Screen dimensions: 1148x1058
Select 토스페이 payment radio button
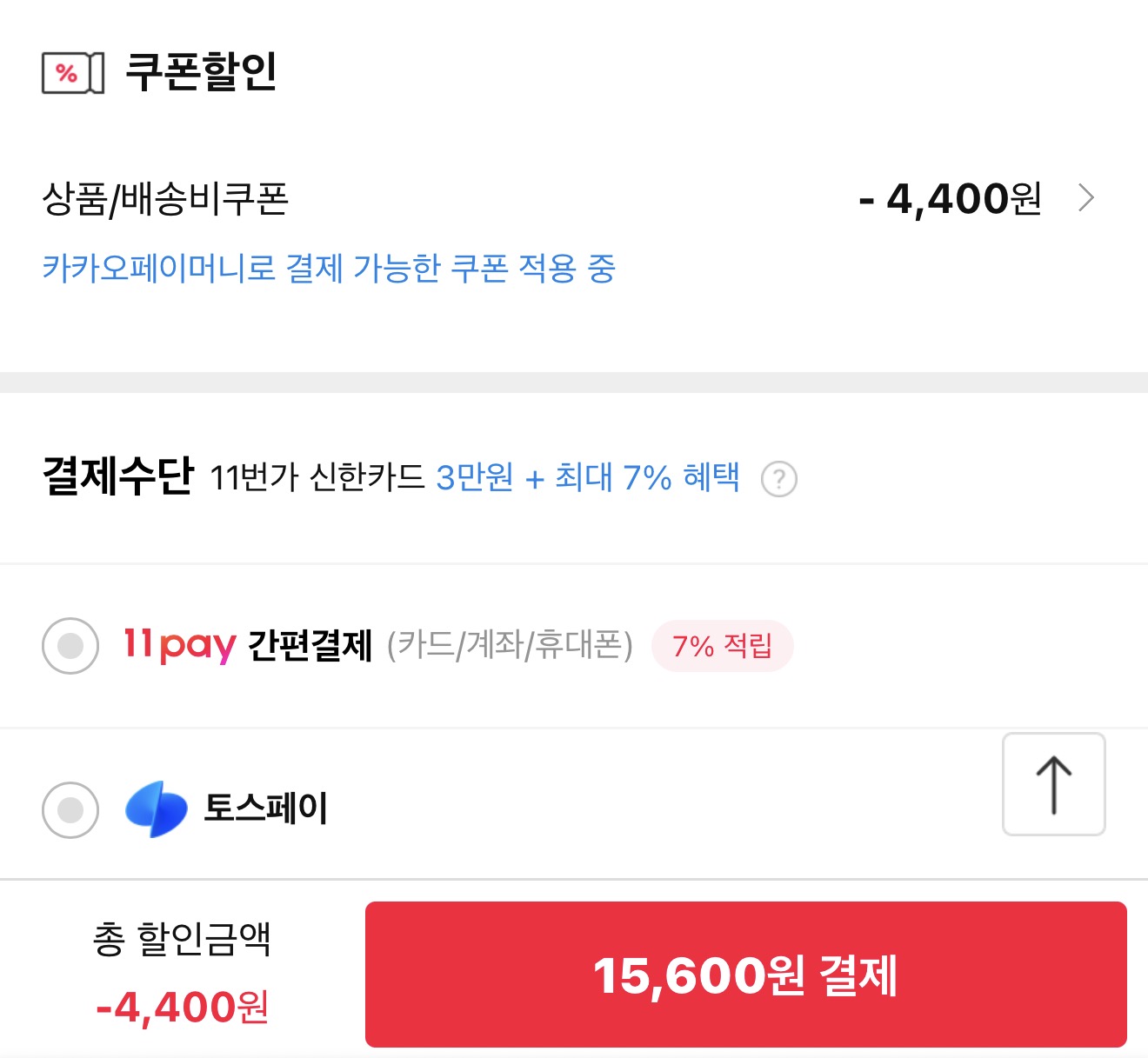(70, 808)
